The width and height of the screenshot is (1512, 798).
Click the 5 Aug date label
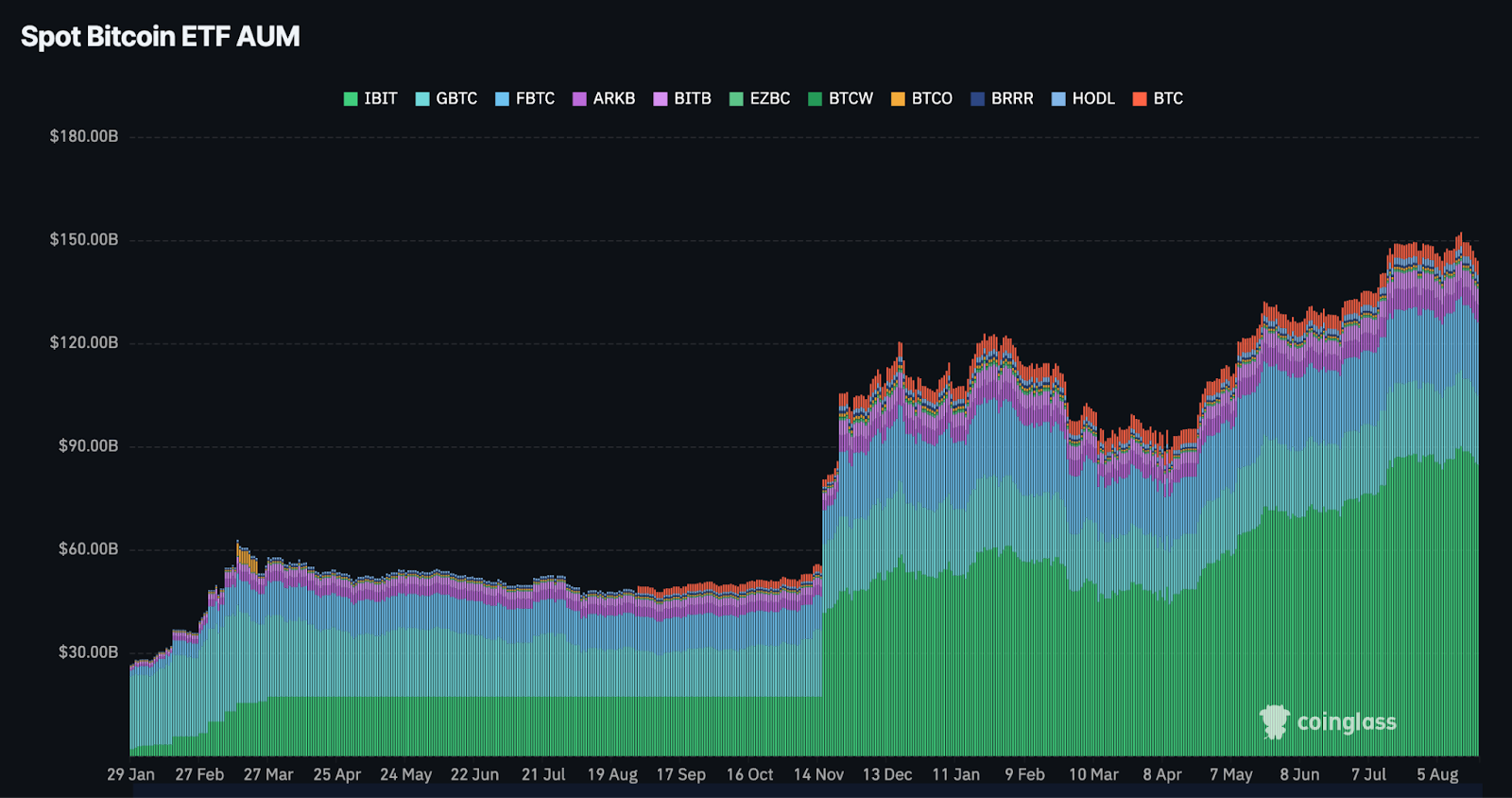(1437, 774)
